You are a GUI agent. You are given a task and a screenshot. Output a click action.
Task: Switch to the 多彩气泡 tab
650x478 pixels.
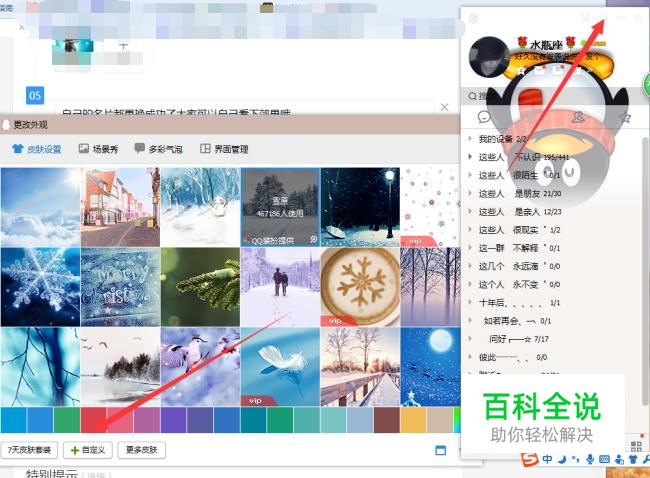coord(159,149)
